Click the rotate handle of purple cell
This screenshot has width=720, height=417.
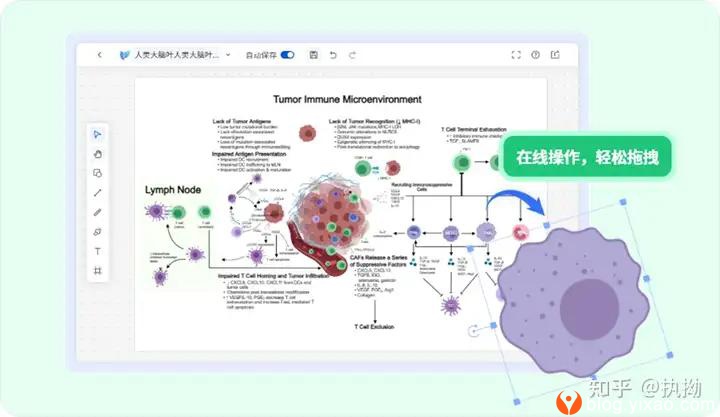pos(473,331)
